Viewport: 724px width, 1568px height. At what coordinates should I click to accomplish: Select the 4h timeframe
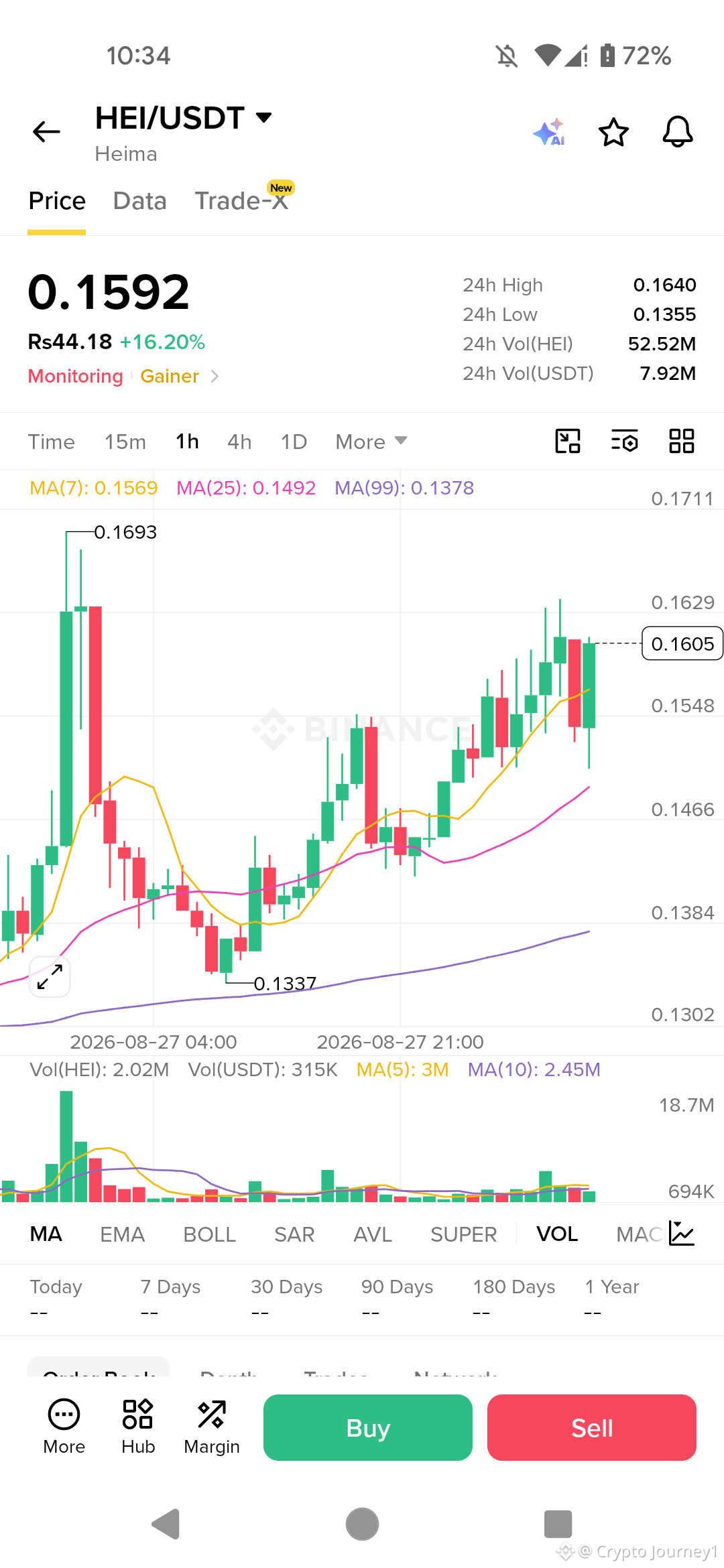coord(239,442)
